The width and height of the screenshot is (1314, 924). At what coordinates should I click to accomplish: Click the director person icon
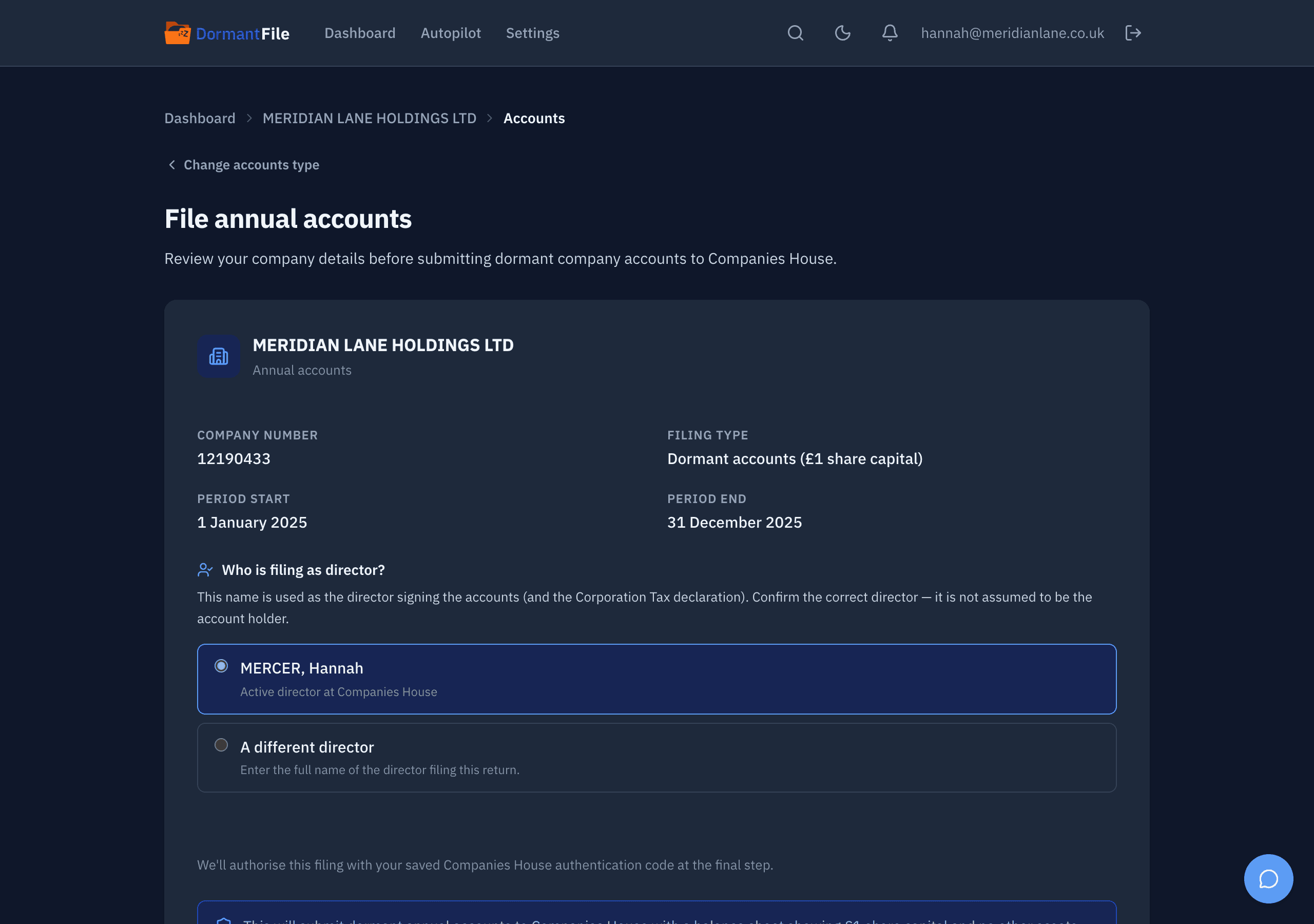click(205, 570)
